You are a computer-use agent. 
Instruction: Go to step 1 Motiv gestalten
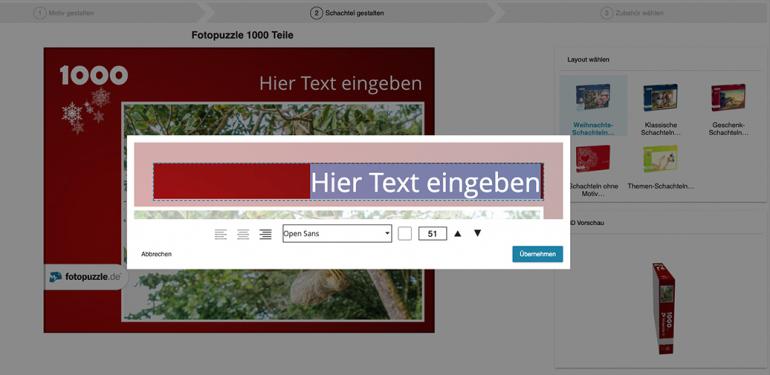tap(63, 13)
